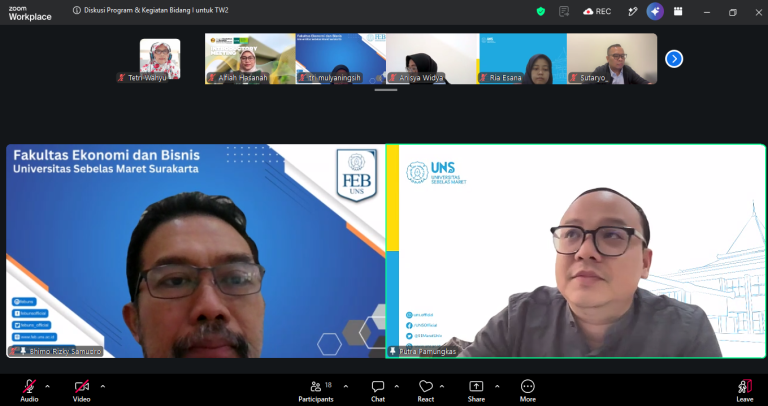Minimize the Zoom window

click(707, 12)
